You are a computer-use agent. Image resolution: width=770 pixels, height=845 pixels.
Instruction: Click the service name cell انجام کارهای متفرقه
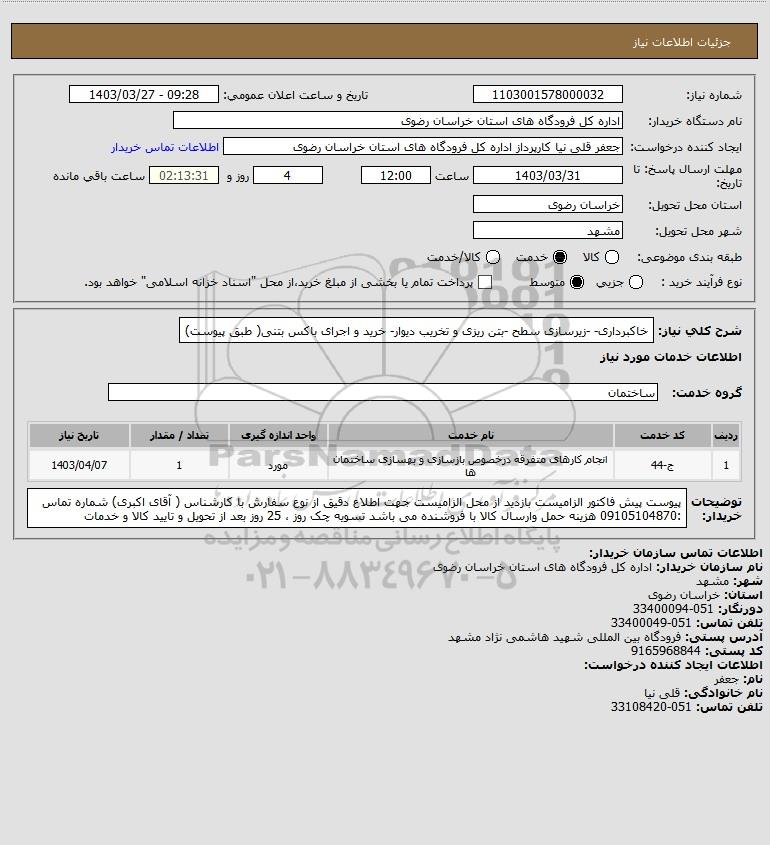(470, 465)
